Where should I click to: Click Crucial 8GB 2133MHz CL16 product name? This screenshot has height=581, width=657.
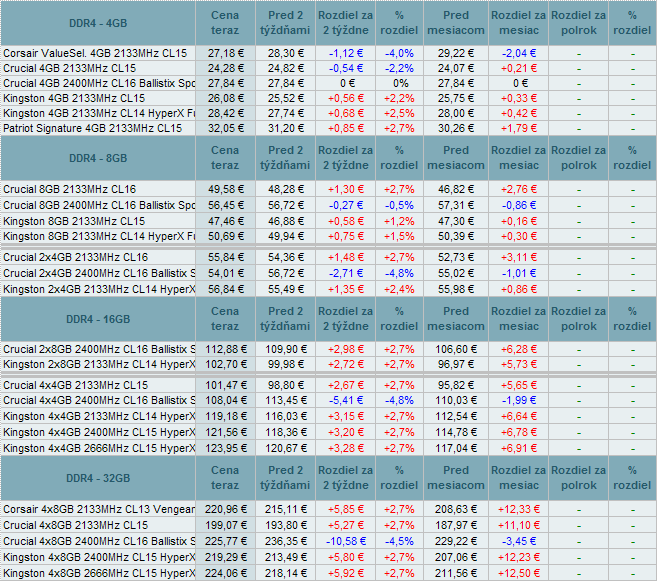(70, 189)
